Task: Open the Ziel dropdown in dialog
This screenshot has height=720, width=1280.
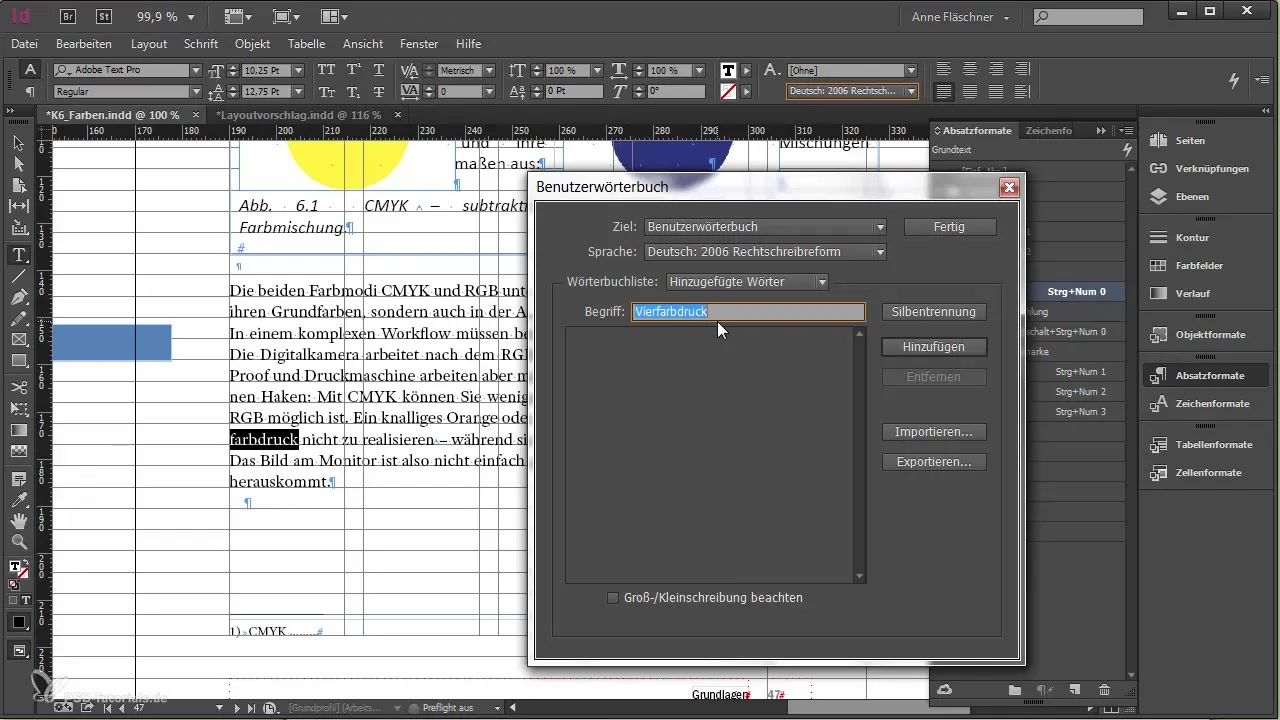Action: click(766, 227)
